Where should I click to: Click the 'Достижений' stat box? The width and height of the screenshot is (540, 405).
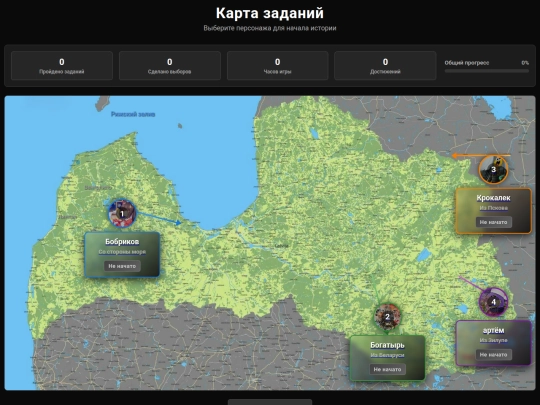pyautogui.click(x=385, y=65)
